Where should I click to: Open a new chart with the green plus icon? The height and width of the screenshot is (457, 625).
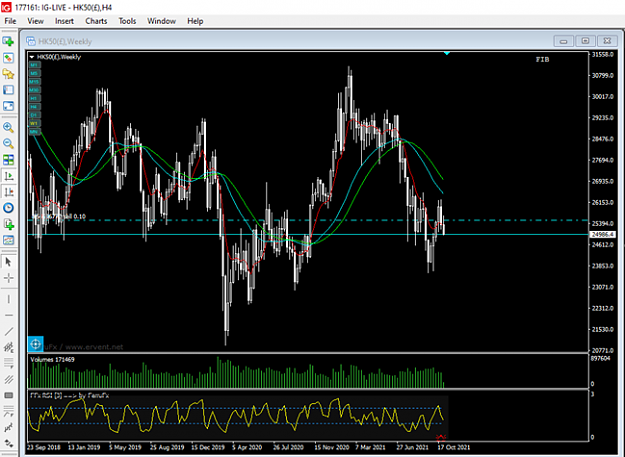pyautogui.click(x=8, y=41)
